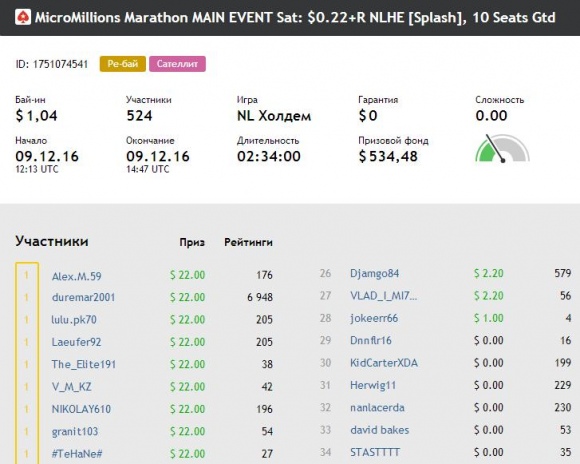580x464 pixels.
Task: Click Djamgo84 rating 579
Action: click(x=563, y=273)
